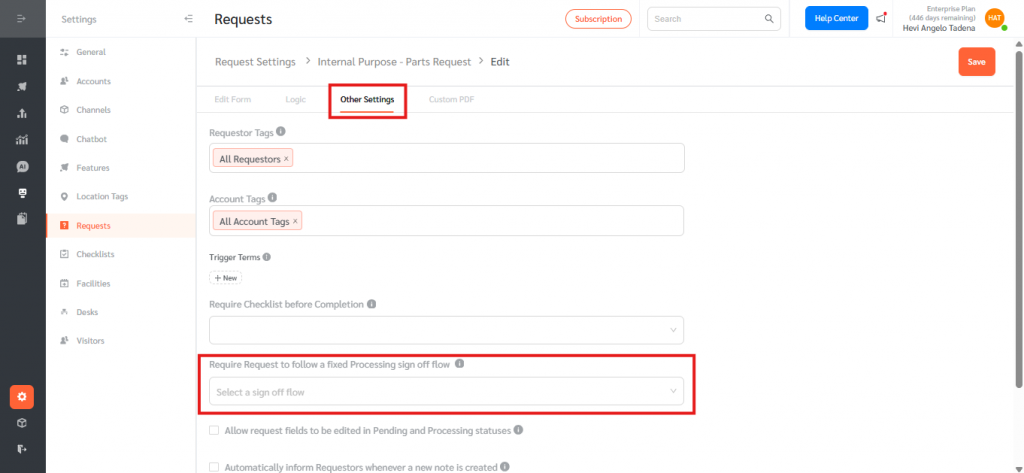Click the HAT user avatar
Screen dimensions: 1024x473
pyautogui.click(x=993, y=18)
